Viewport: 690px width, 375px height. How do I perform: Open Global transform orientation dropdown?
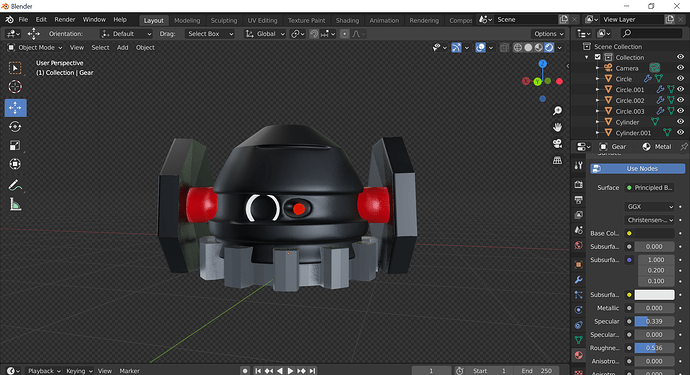[x=265, y=34]
